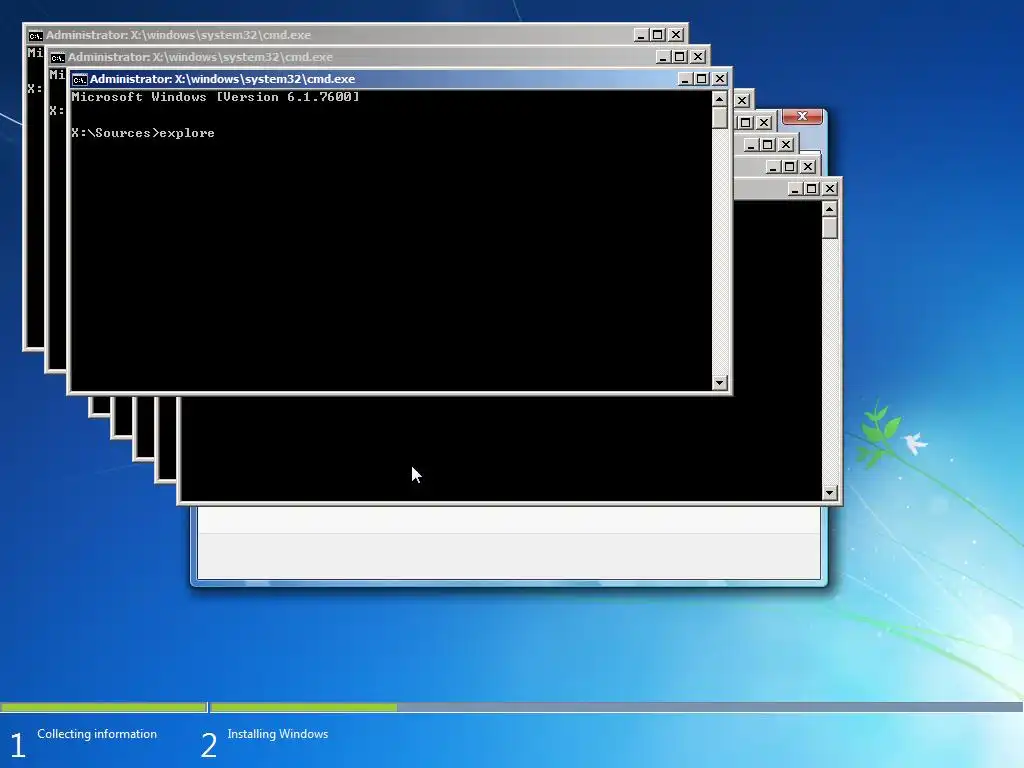Minimize the lowest cmd window with the tall scrollbar

pyautogui.click(x=795, y=189)
